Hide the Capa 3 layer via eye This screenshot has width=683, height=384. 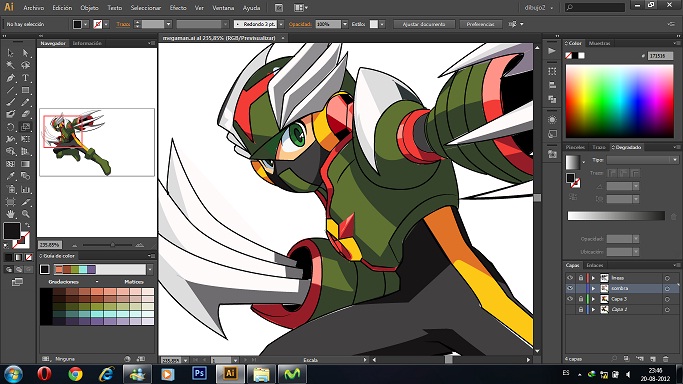pyautogui.click(x=570, y=299)
